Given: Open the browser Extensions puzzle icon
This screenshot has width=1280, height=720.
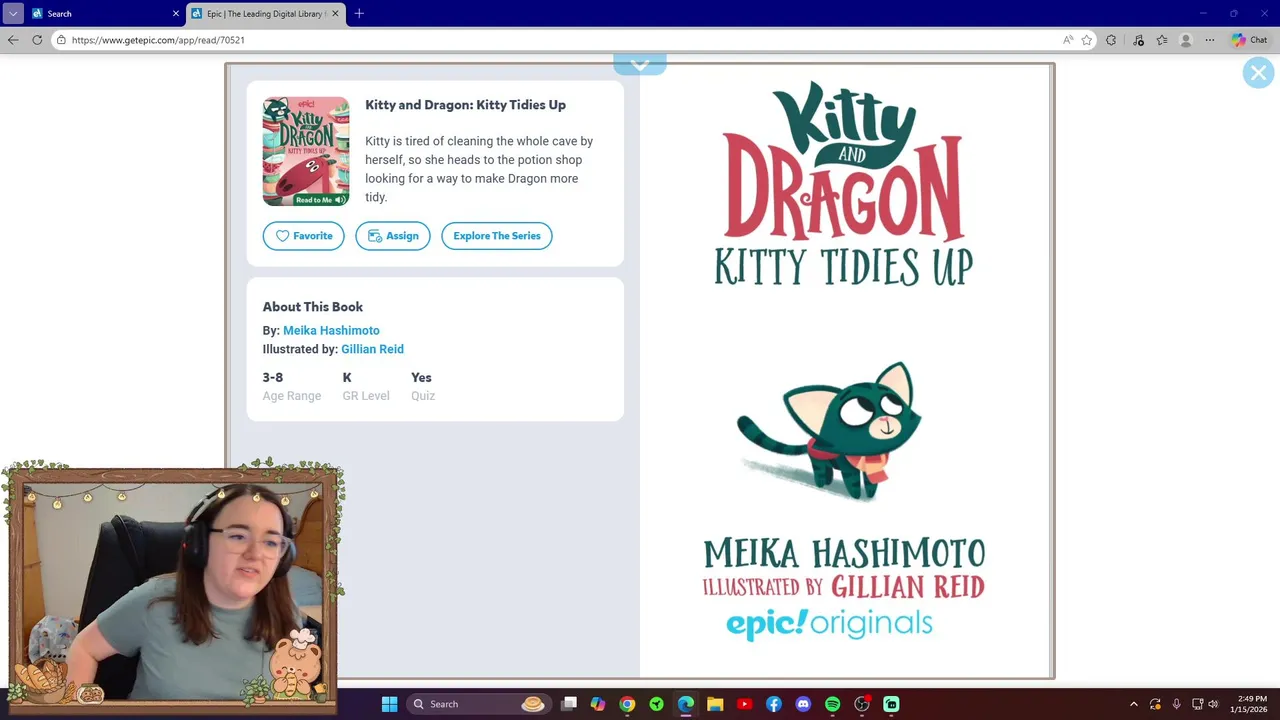Looking at the screenshot, I should point(1111,40).
